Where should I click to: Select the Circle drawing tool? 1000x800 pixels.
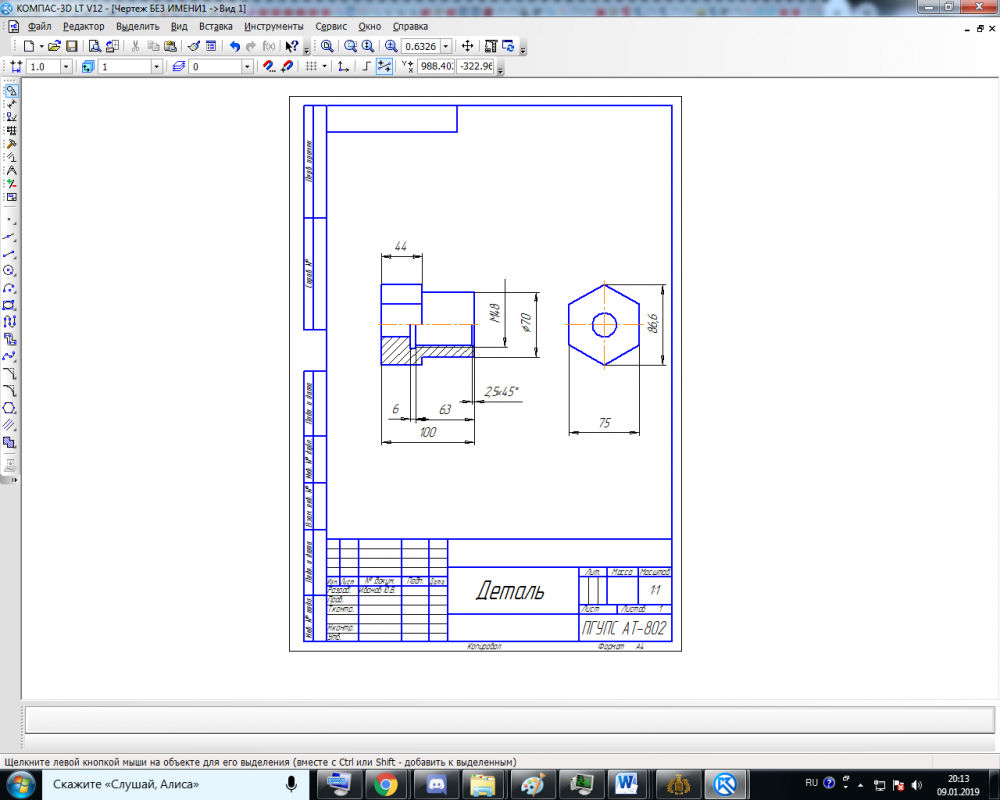point(9,271)
